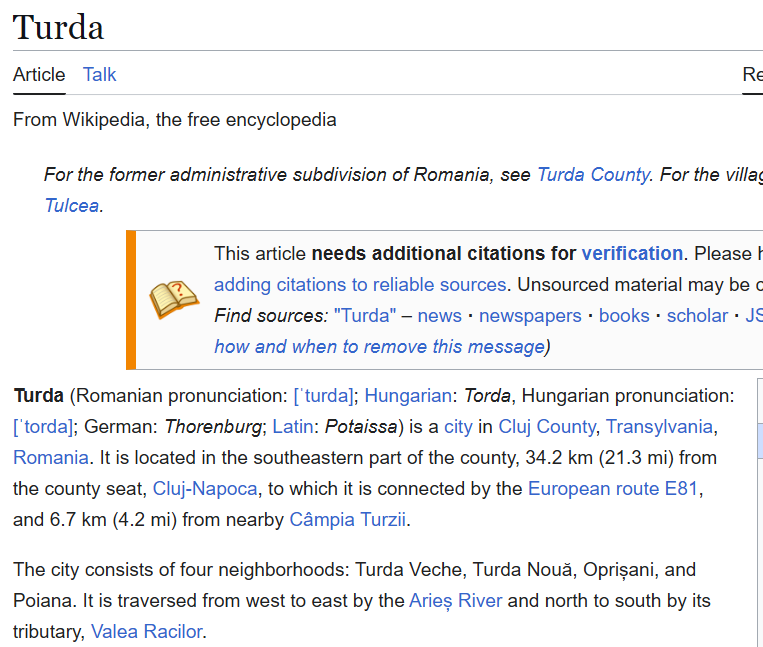This screenshot has height=647, width=763.
Task: Click the Romania link
Action: coord(51,458)
